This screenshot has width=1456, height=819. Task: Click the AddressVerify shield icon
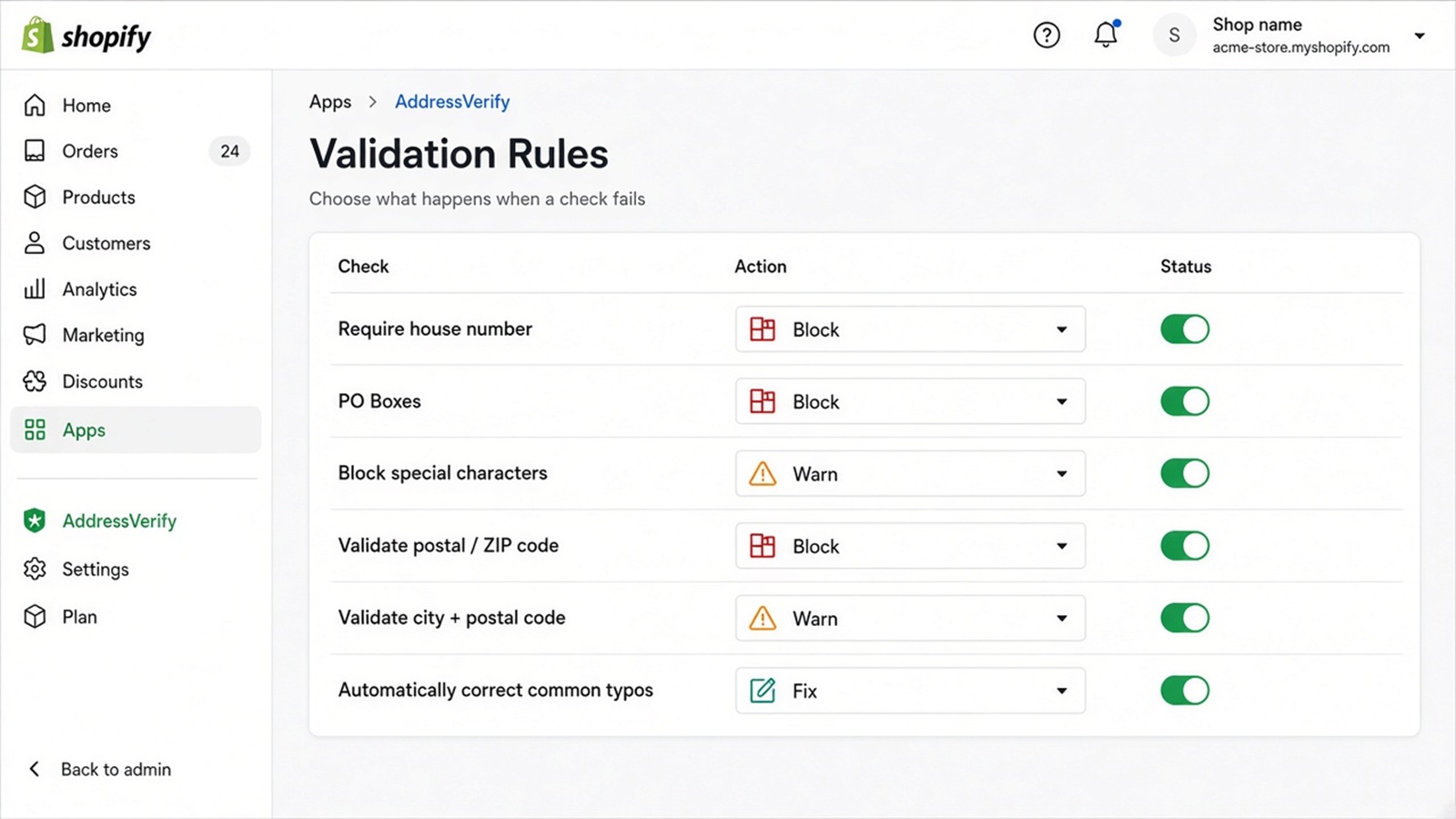35,521
